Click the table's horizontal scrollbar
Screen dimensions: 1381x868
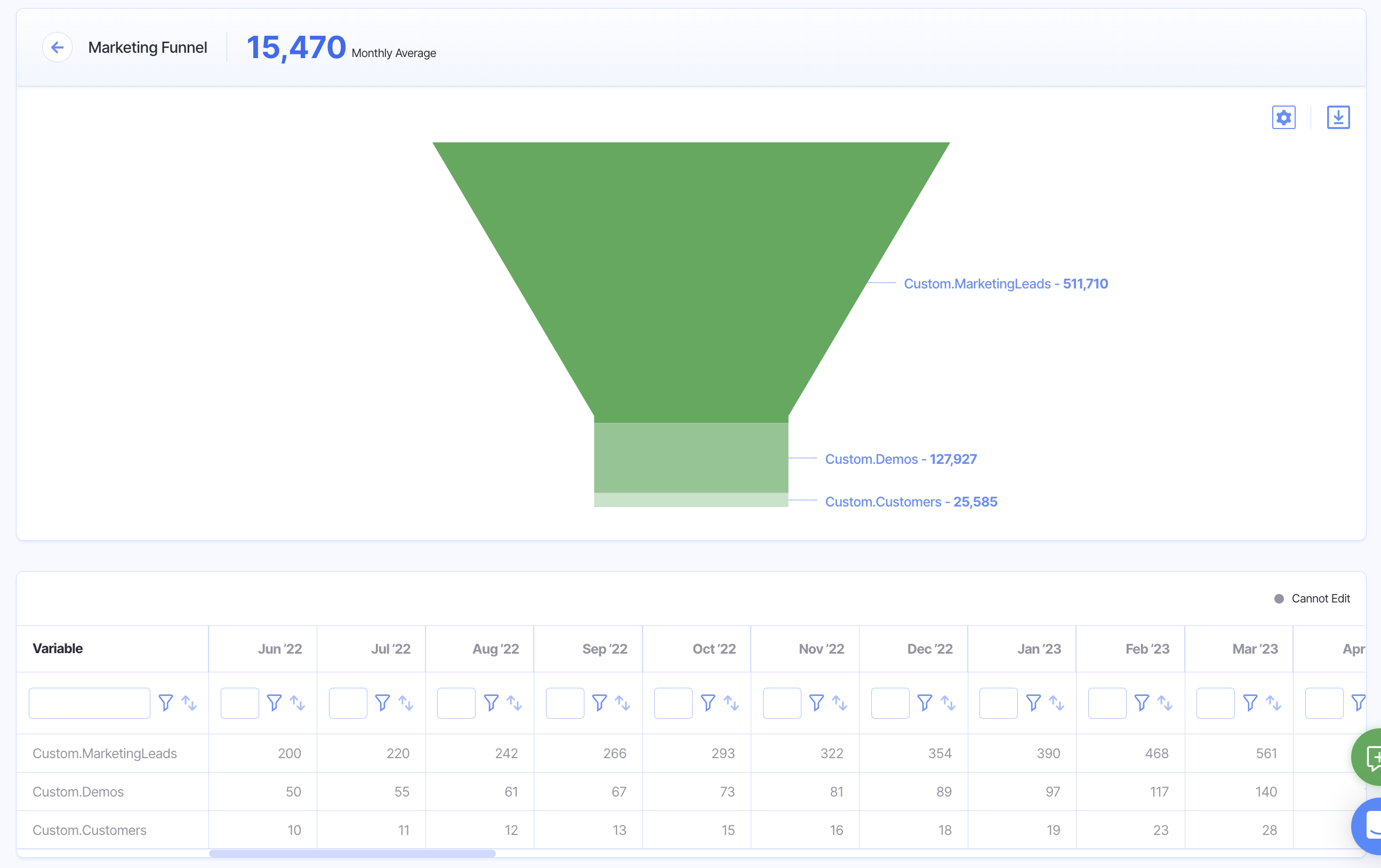(x=352, y=853)
